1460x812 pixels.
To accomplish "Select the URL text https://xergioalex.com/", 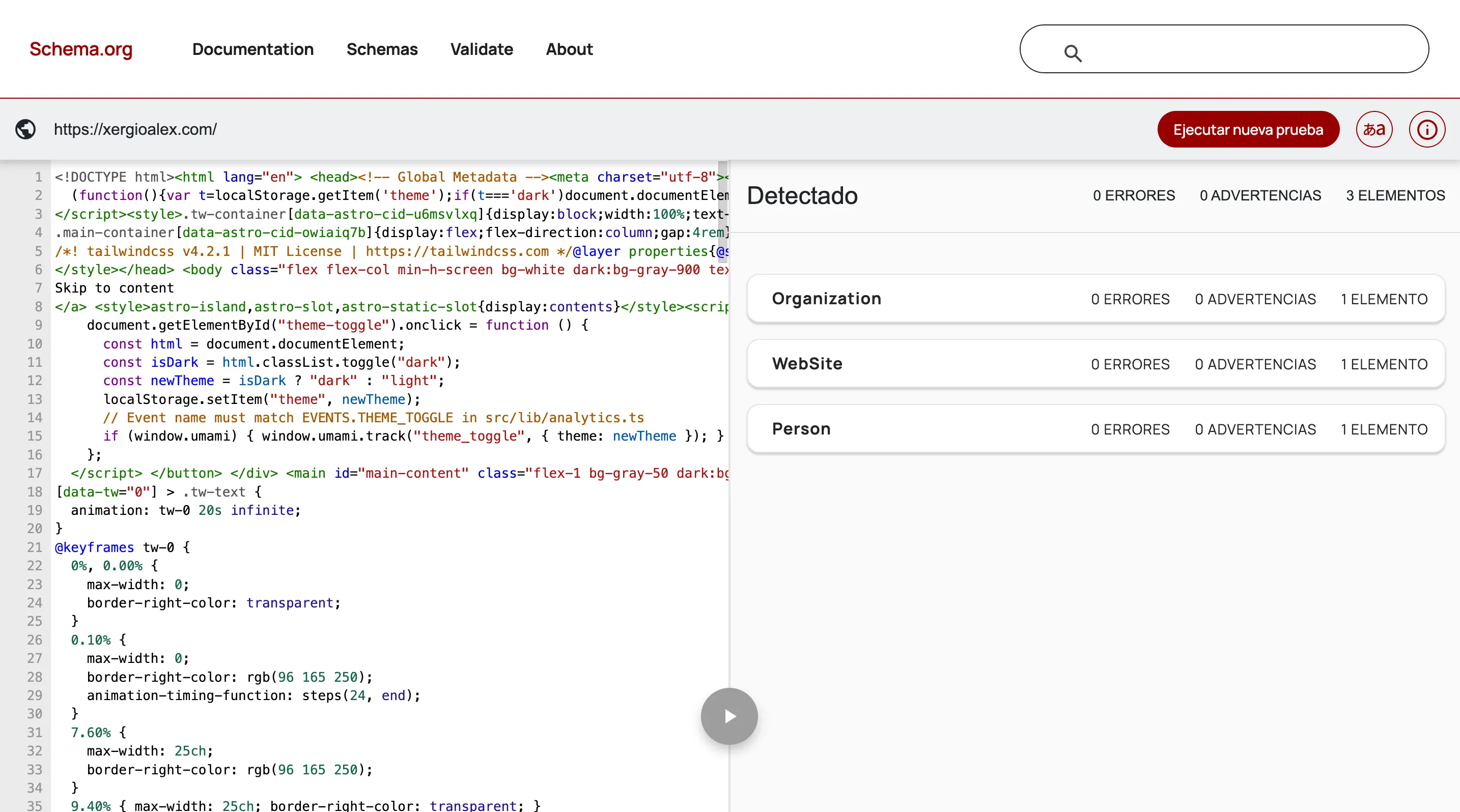I will click(135, 129).
